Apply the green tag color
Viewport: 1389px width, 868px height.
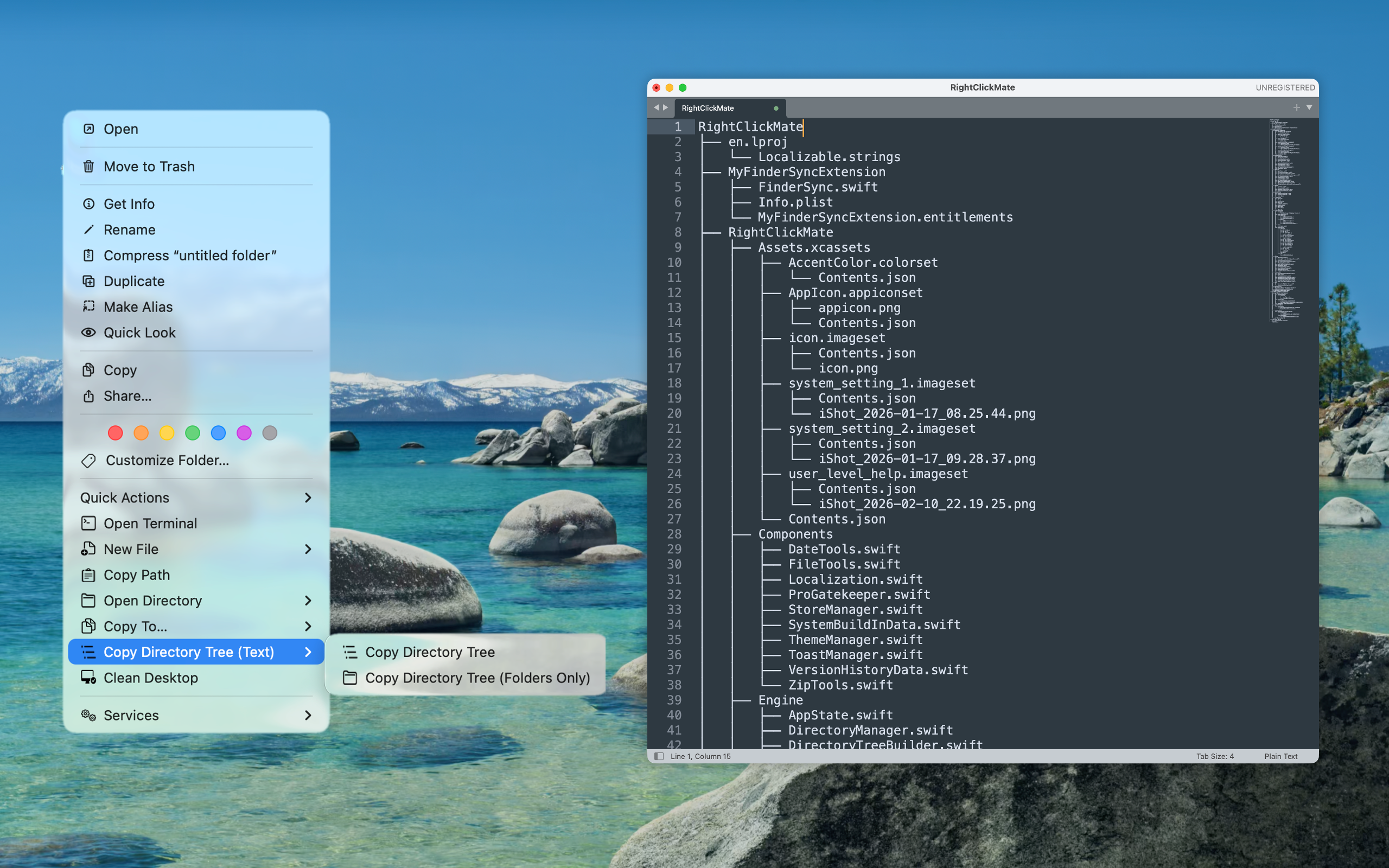(x=193, y=433)
